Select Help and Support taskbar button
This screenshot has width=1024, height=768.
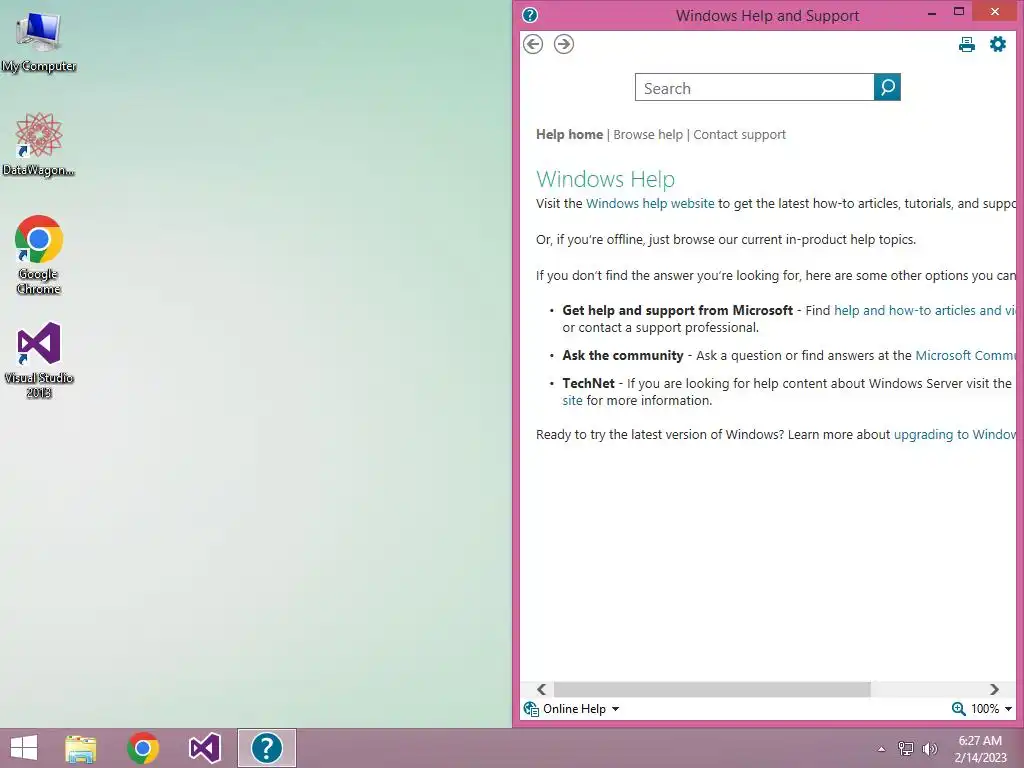pyautogui.click(x=266, y=748)
